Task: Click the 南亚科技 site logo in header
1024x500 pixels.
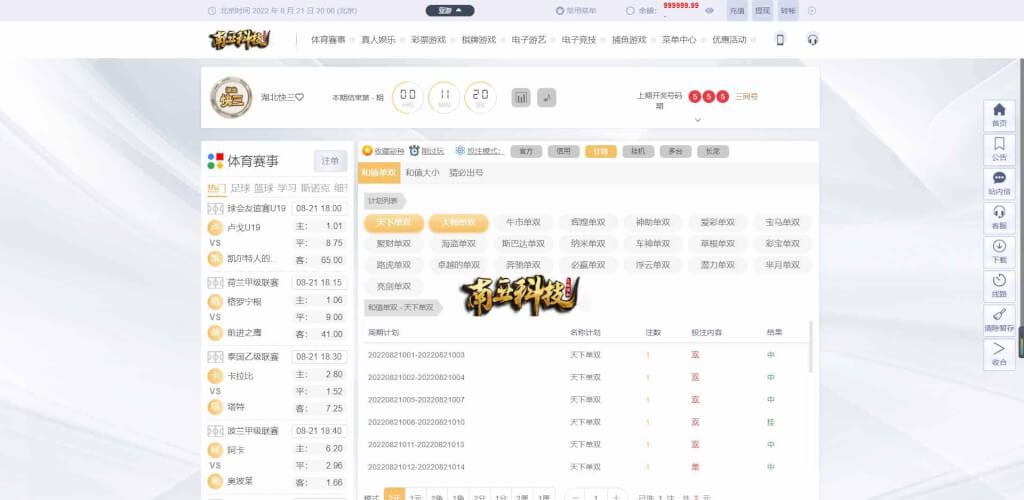Action: 240,39
